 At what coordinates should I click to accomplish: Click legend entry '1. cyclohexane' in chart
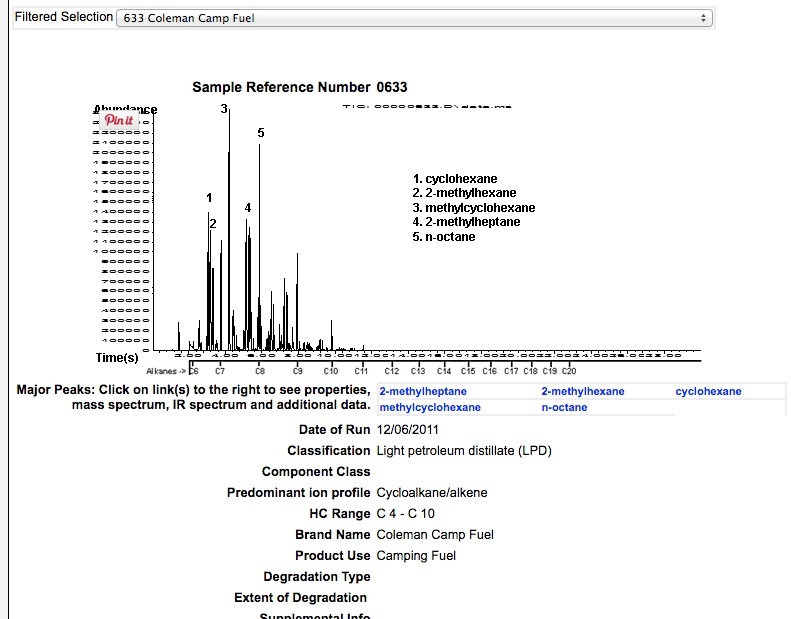tap(455, 179)
